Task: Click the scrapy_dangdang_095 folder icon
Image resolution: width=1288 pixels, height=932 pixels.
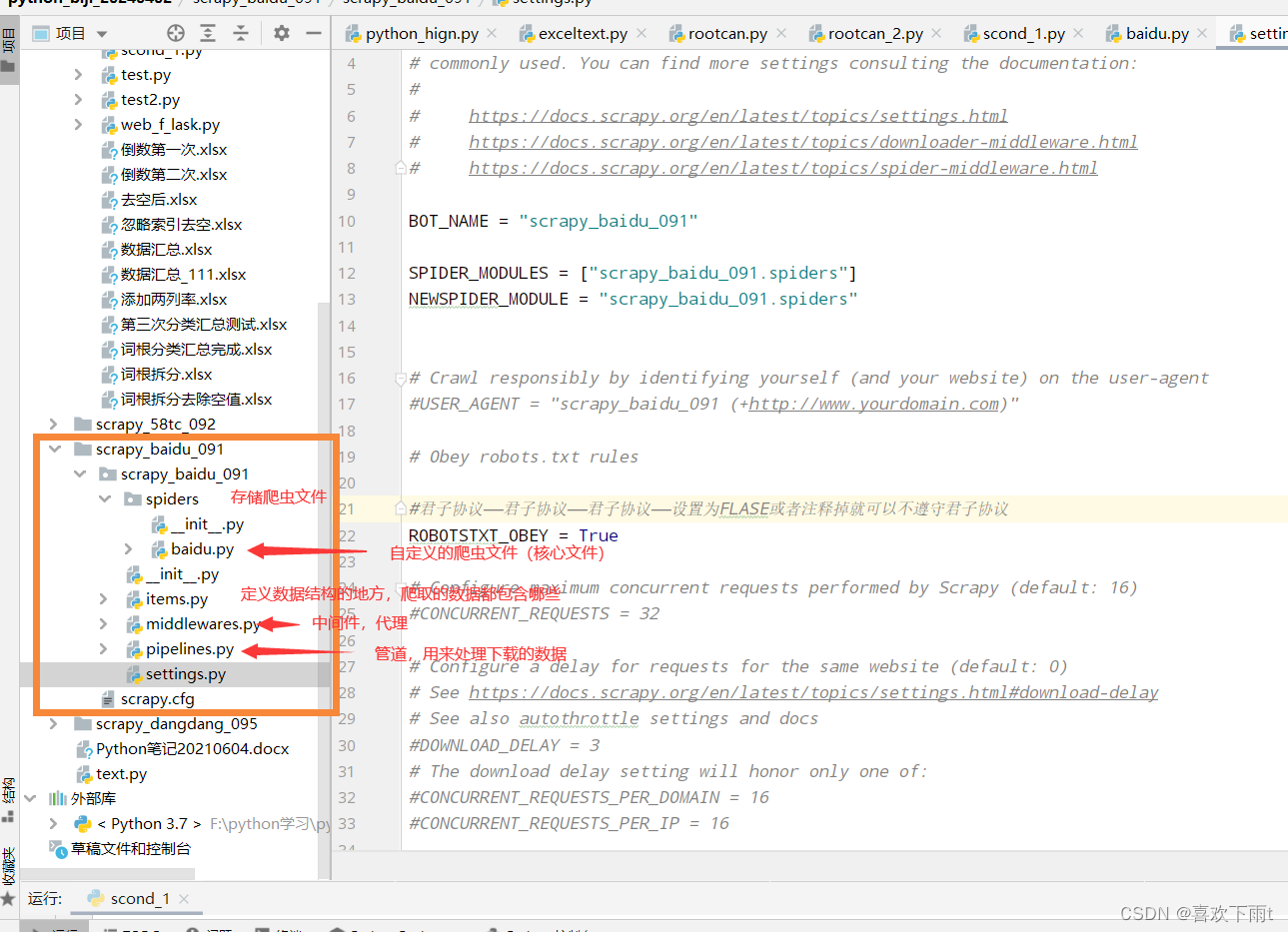Action: [83, 723]
